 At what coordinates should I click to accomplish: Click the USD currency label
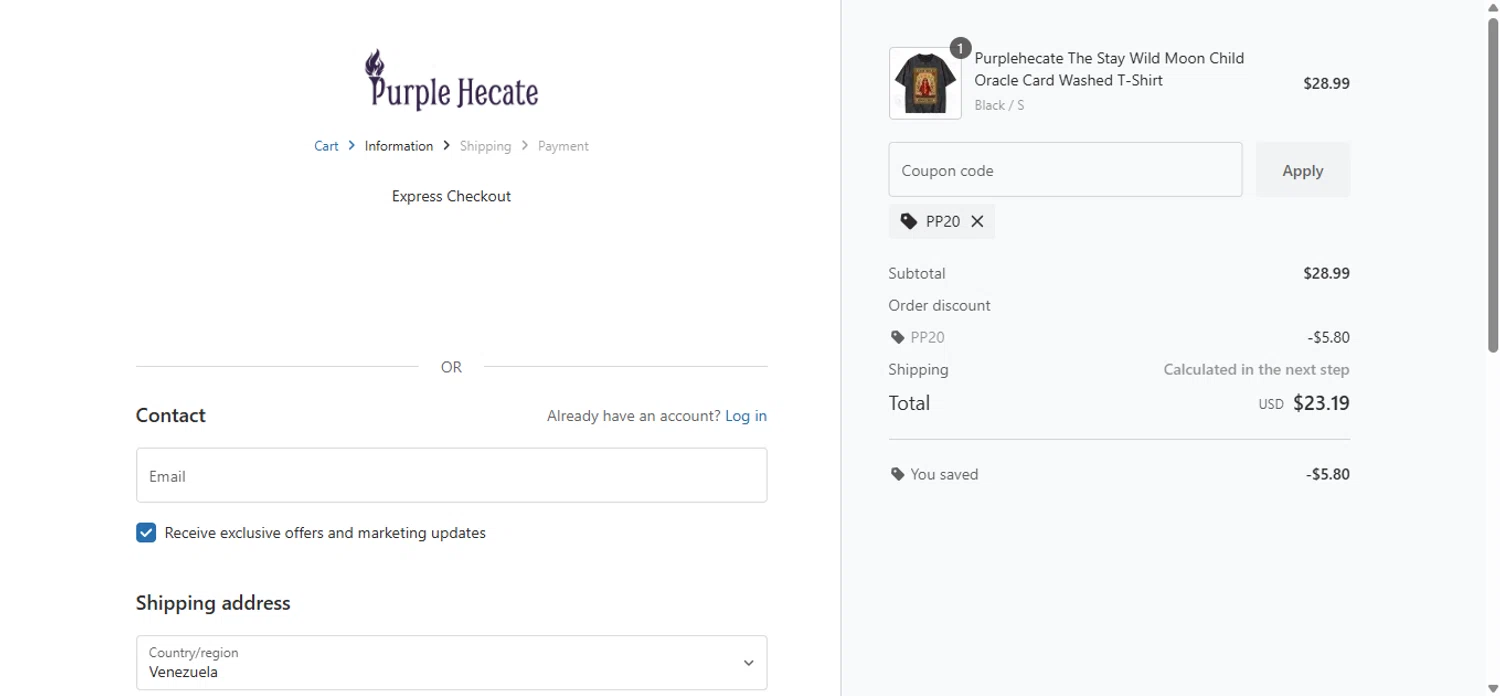coord(1271,405)
